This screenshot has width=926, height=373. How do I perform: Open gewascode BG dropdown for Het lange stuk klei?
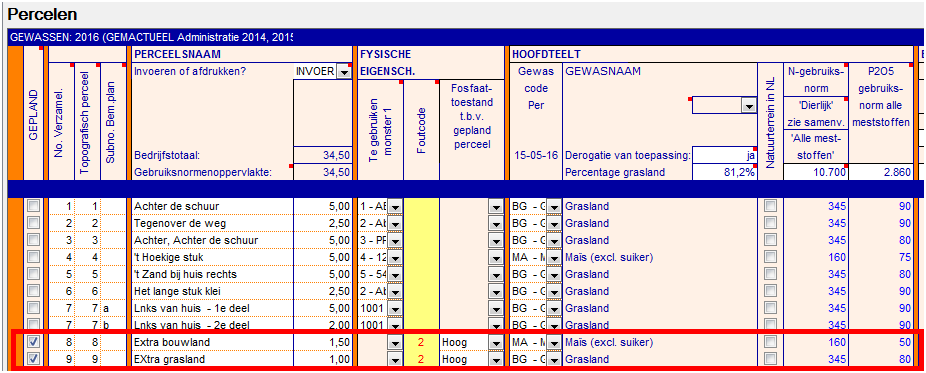(553, 292)
